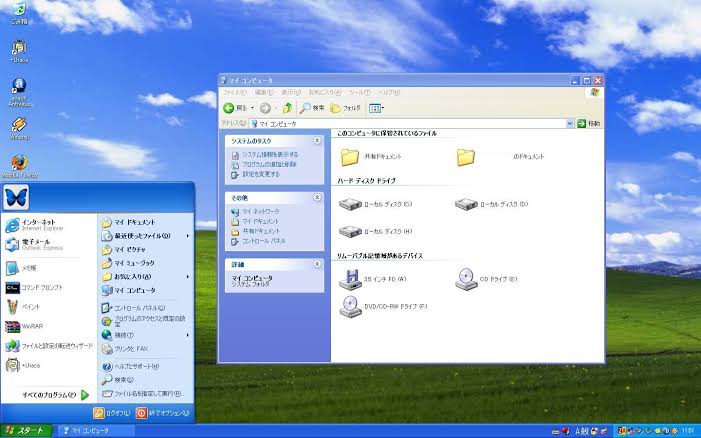This screenshot has width=701, height=438.
Task: Go up one folder level toolbar icon
Action: coord(287,108)
